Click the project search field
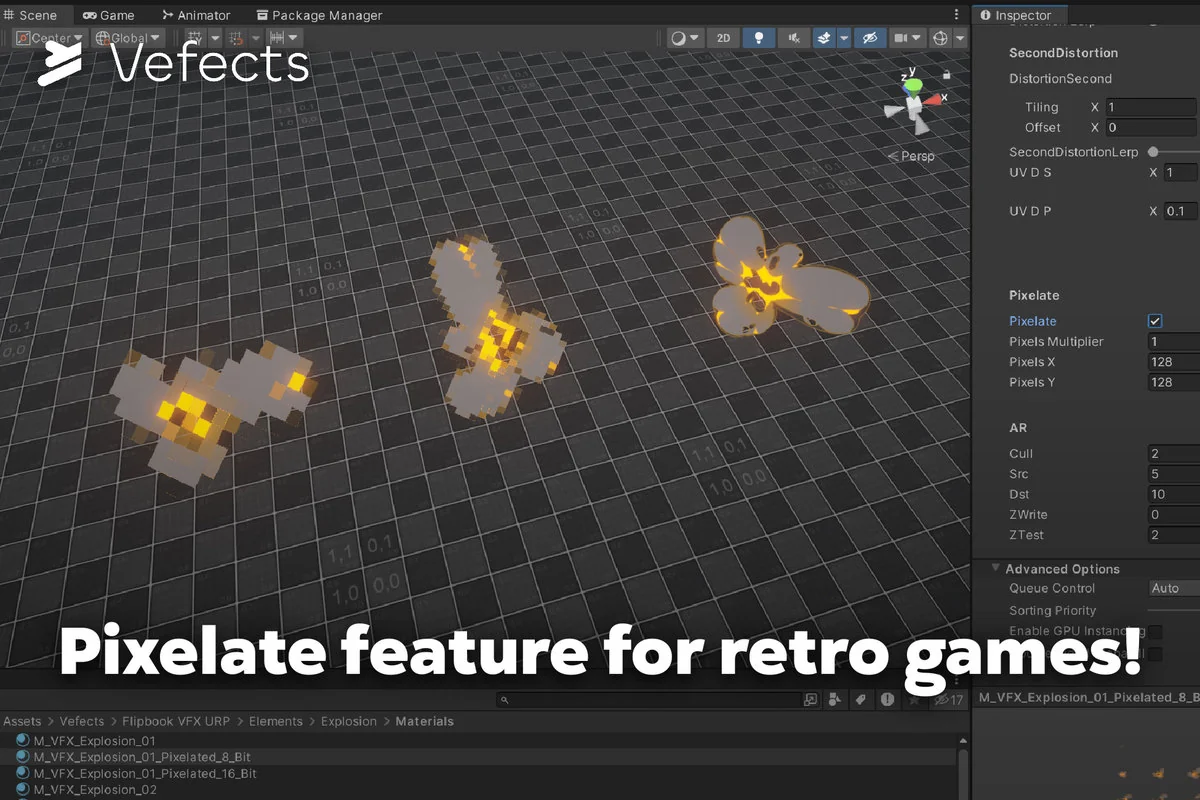1200x800 pixels. pos(650,699)
